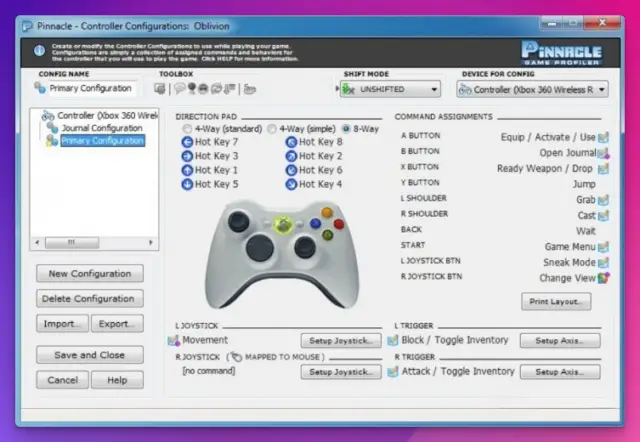Click the tree panel scrollbar left arrow
Image resolution: width=640 pixels, height=442 pixels.
(x=37, y=242)
